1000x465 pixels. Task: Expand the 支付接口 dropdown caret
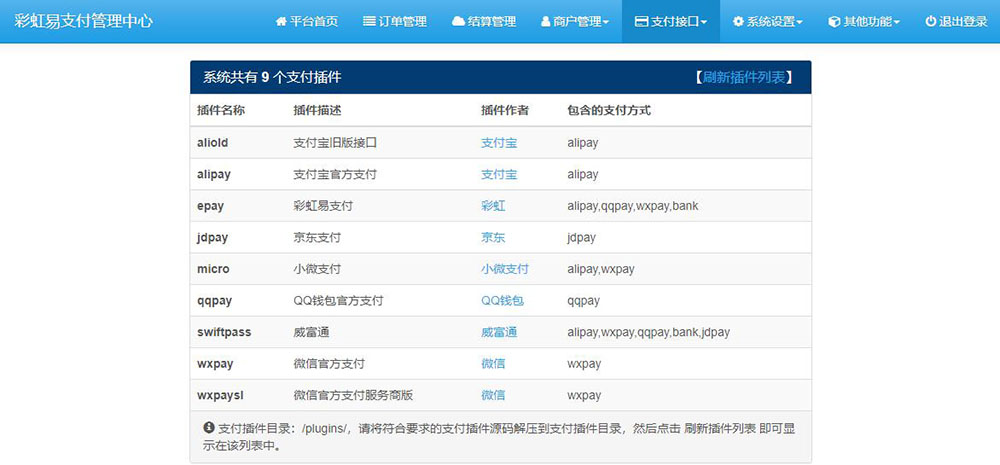click(703, 22)
